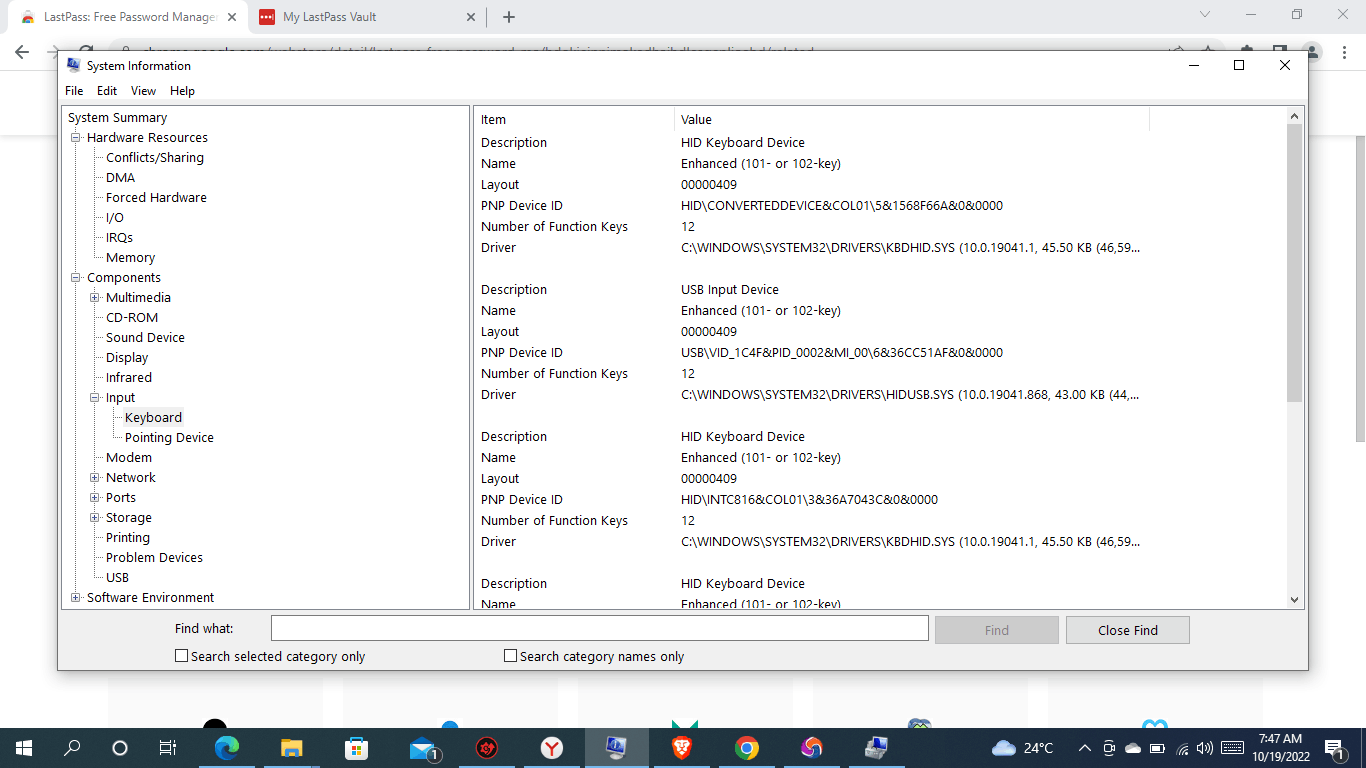Open the View menu
The width and height of the screenshot is (1366, 768).
coord(143,90)
